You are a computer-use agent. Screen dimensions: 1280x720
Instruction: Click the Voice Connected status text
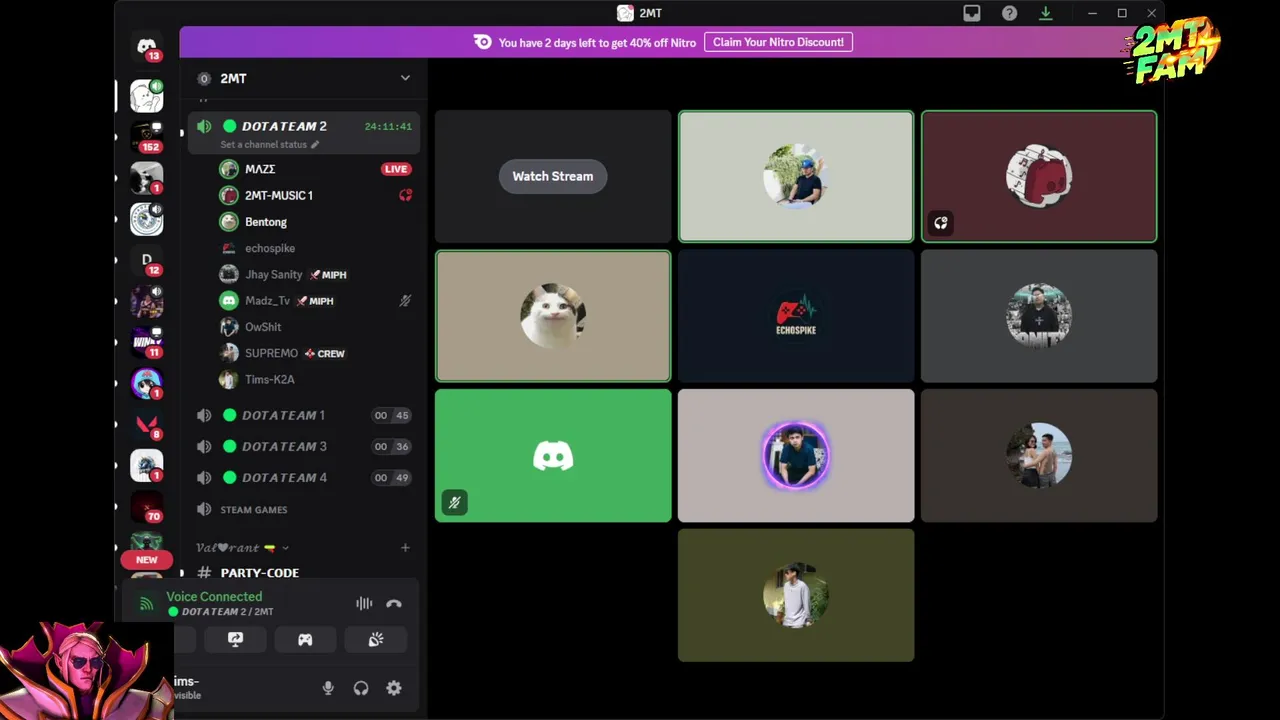tap(214, 597)
